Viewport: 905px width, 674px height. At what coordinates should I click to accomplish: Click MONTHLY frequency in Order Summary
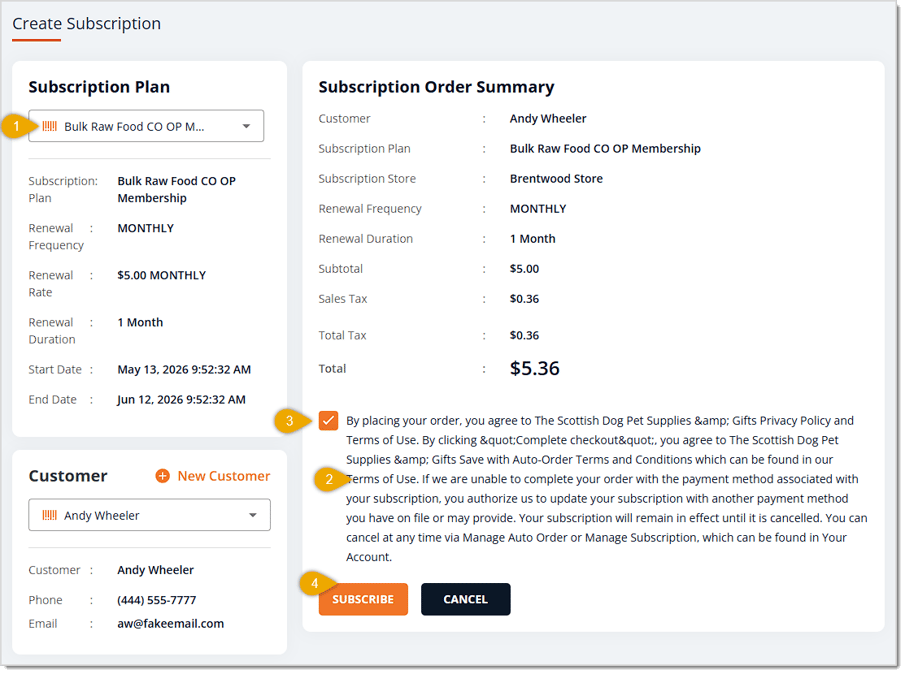coord(538,209)
